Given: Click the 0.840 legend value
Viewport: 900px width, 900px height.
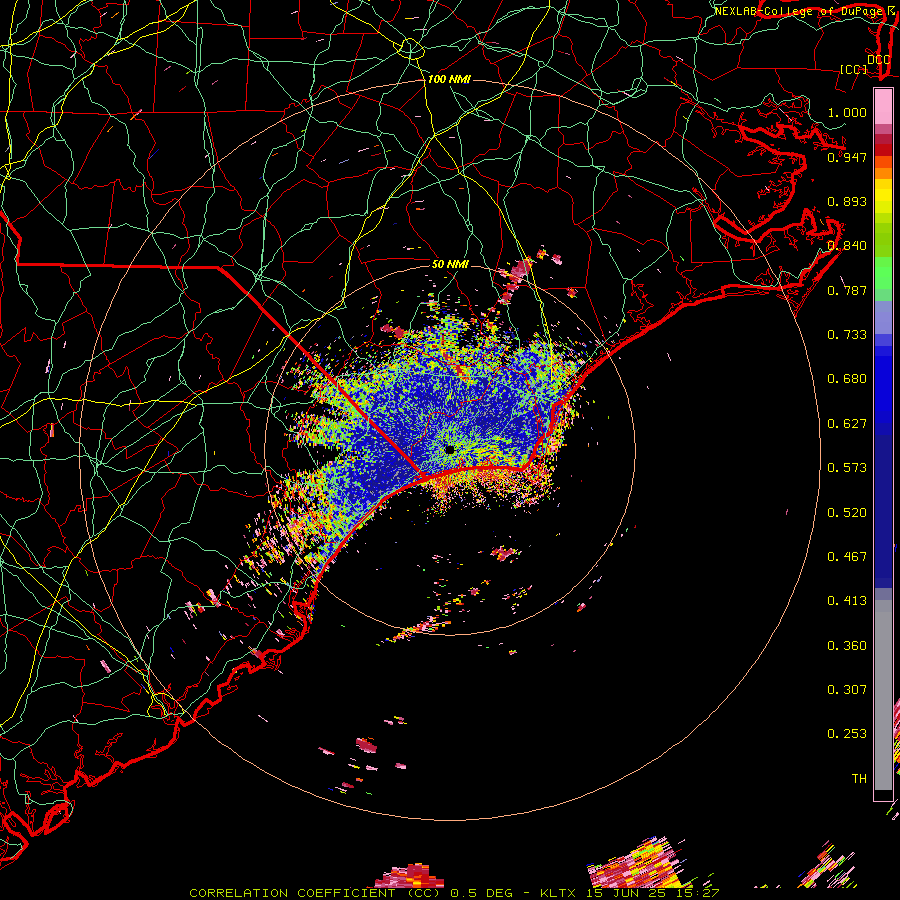Looking at the screenshot, I should tap(847, 246).
